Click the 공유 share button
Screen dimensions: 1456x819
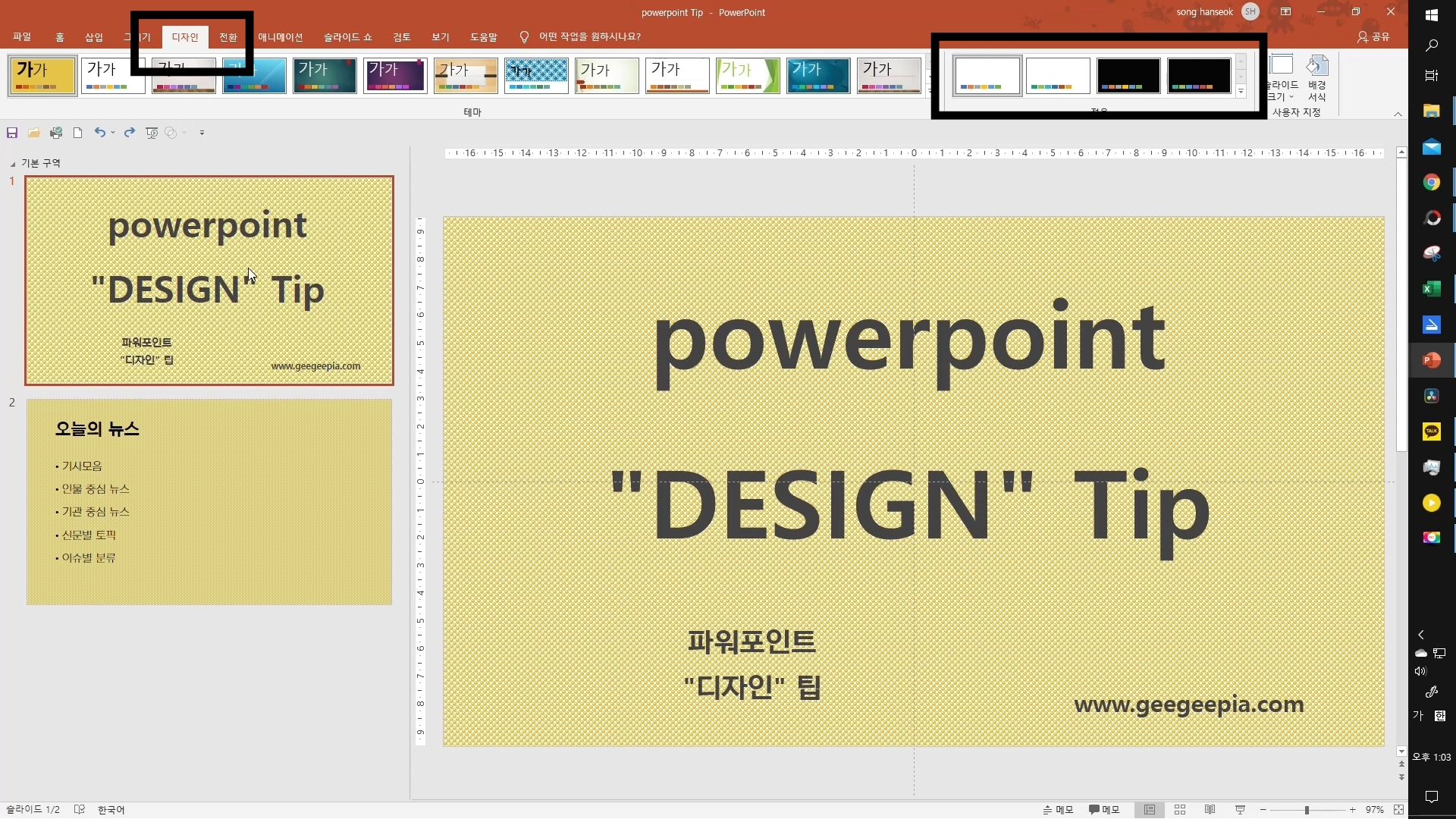pos(1374,36)
